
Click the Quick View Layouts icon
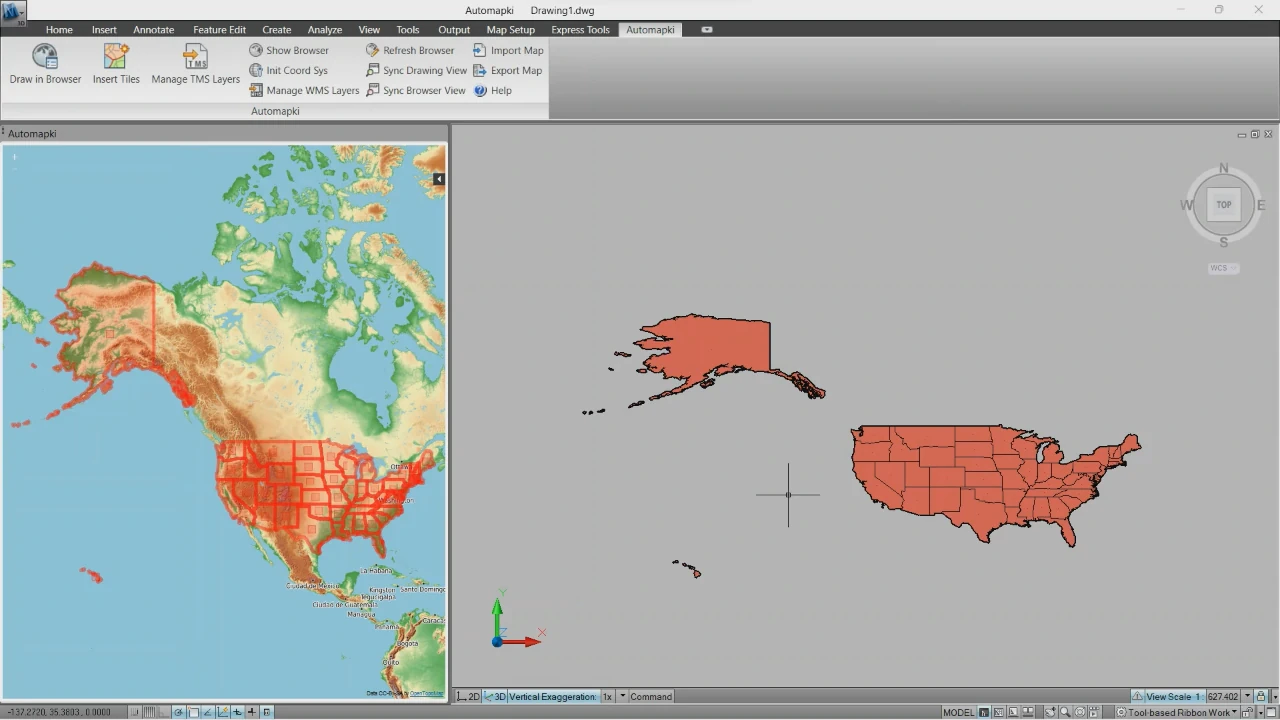[x=1013, y=712]
